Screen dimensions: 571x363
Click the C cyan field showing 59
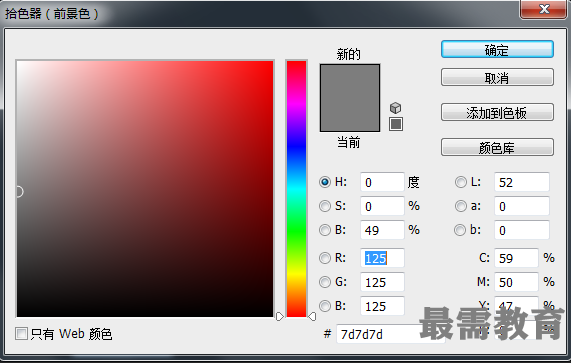coord(516,258)
